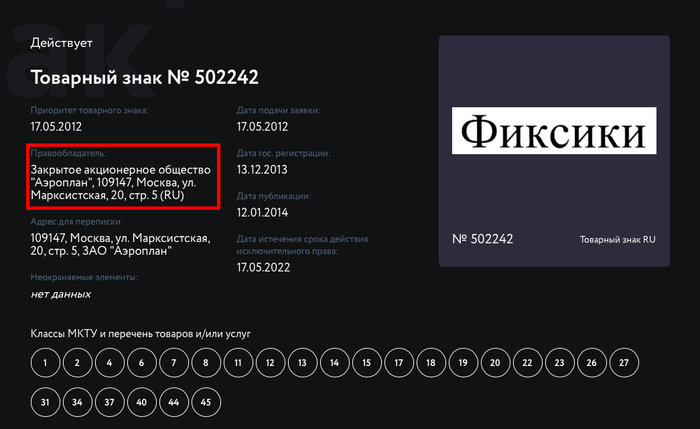Select MKTU class 15 circle

coord(367,362)
